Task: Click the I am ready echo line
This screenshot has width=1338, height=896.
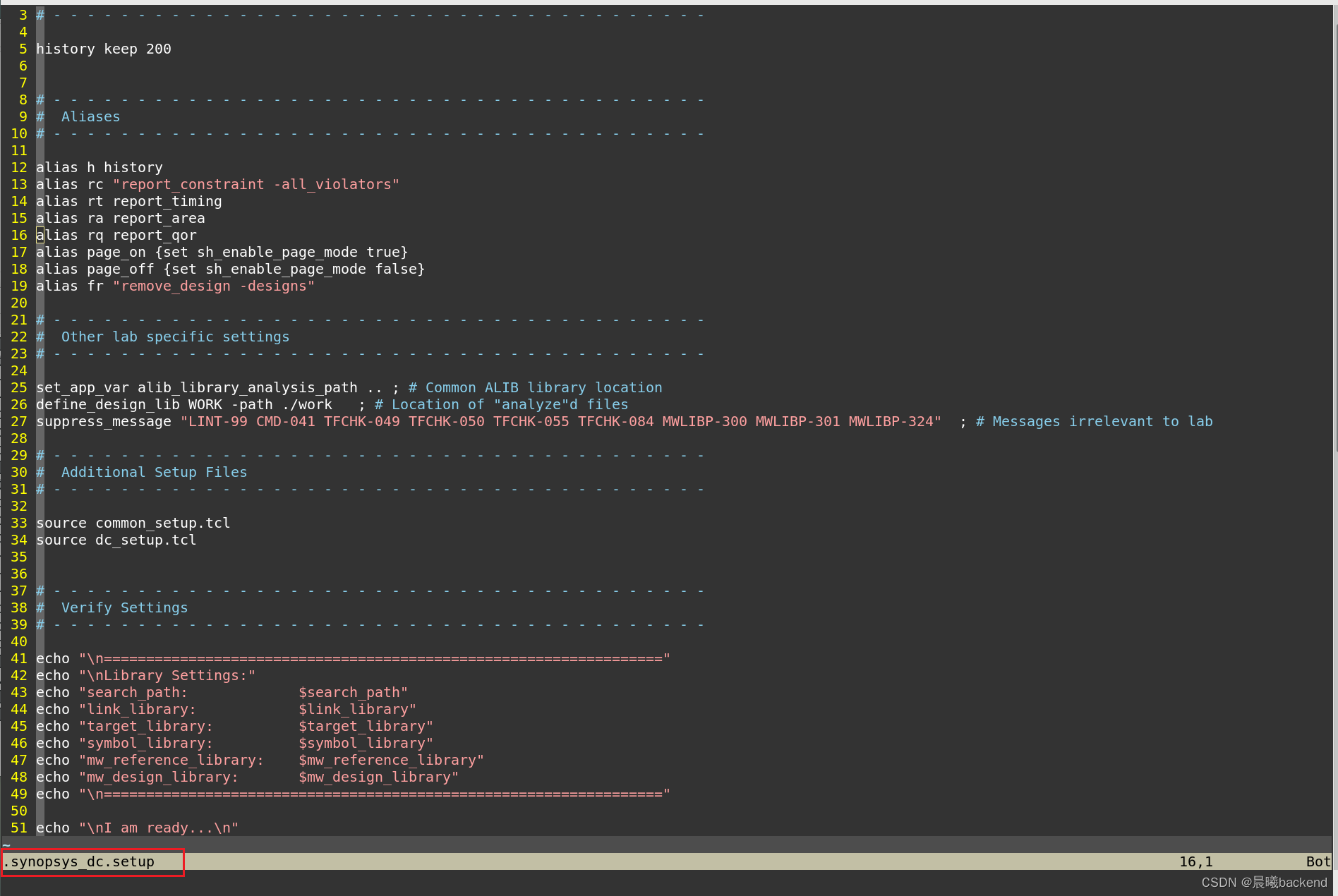Action: pos(137,828)
